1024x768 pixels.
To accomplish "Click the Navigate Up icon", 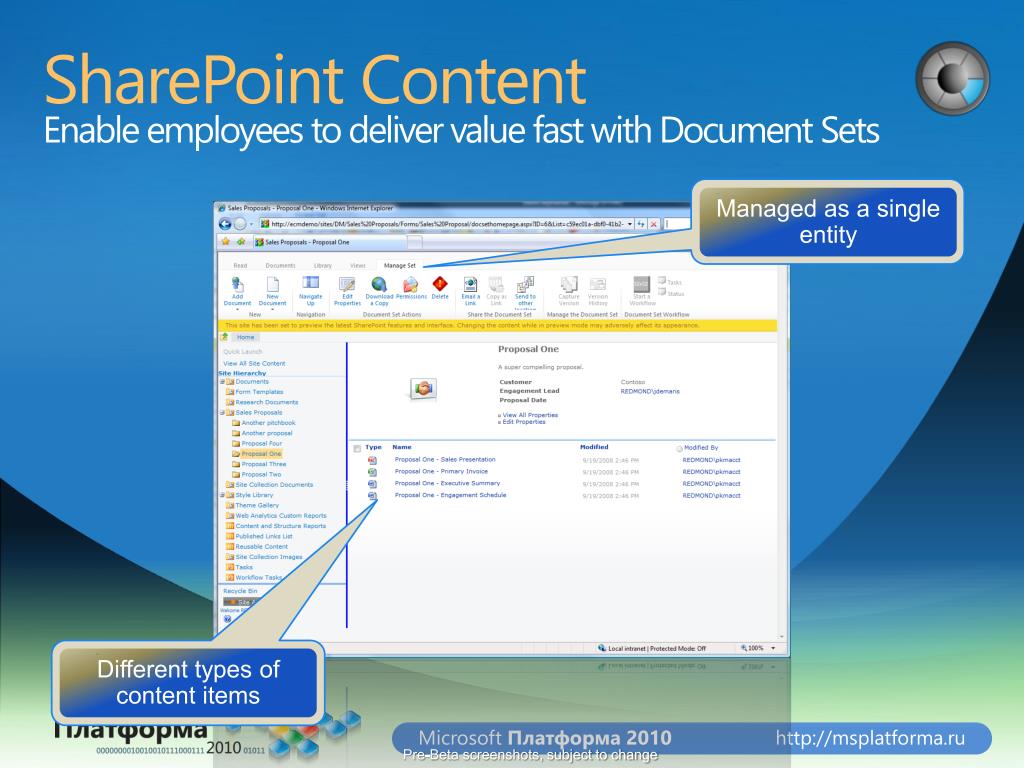I will coord(310,283).
